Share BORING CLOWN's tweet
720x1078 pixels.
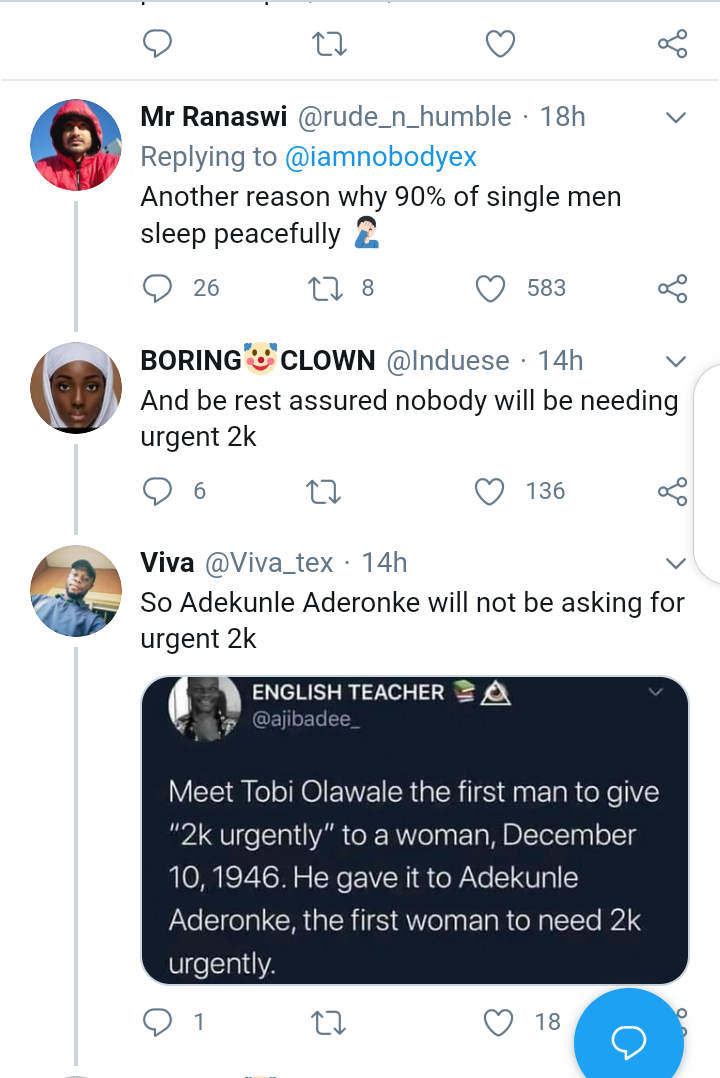673,492
